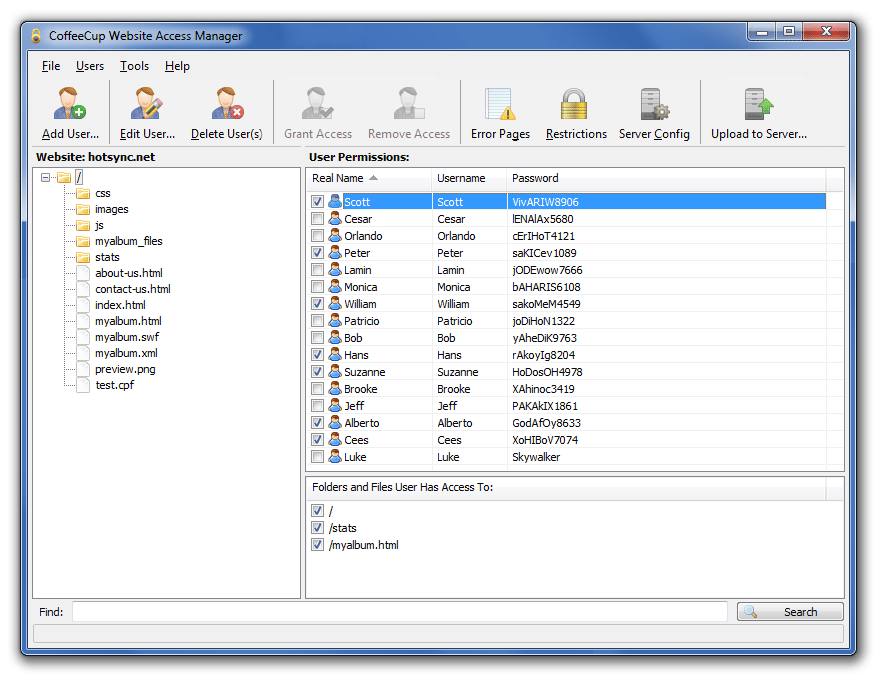Click the padlock app icon in title bar

(x=36, y=36)
